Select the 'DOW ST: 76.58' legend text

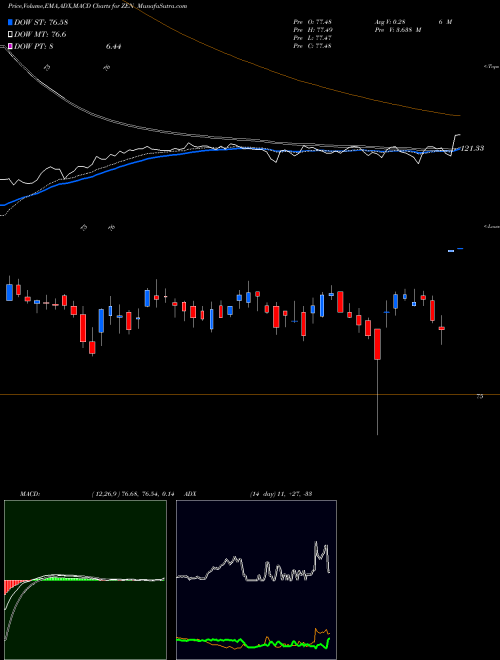point(41,22)
